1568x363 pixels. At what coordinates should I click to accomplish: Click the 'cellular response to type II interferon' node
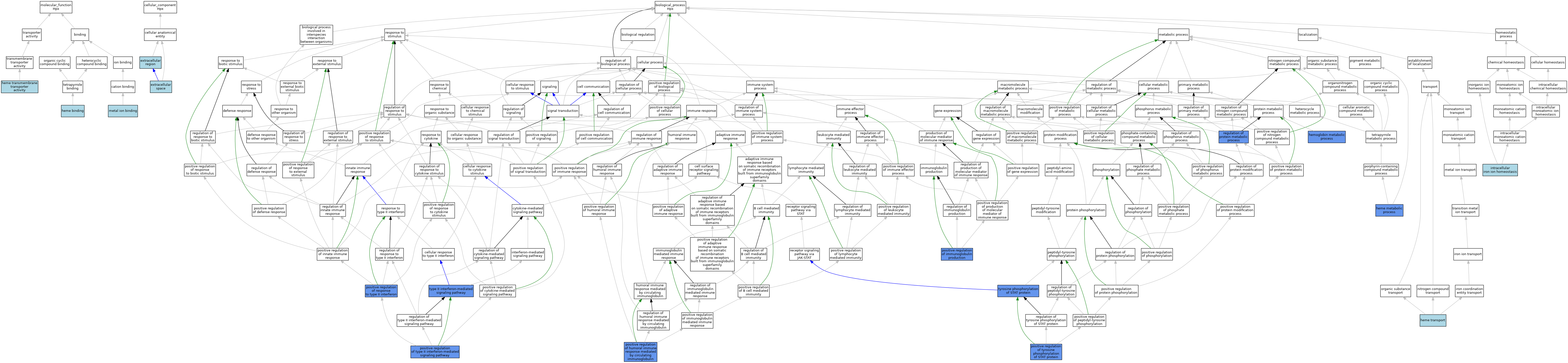(438, 254)
